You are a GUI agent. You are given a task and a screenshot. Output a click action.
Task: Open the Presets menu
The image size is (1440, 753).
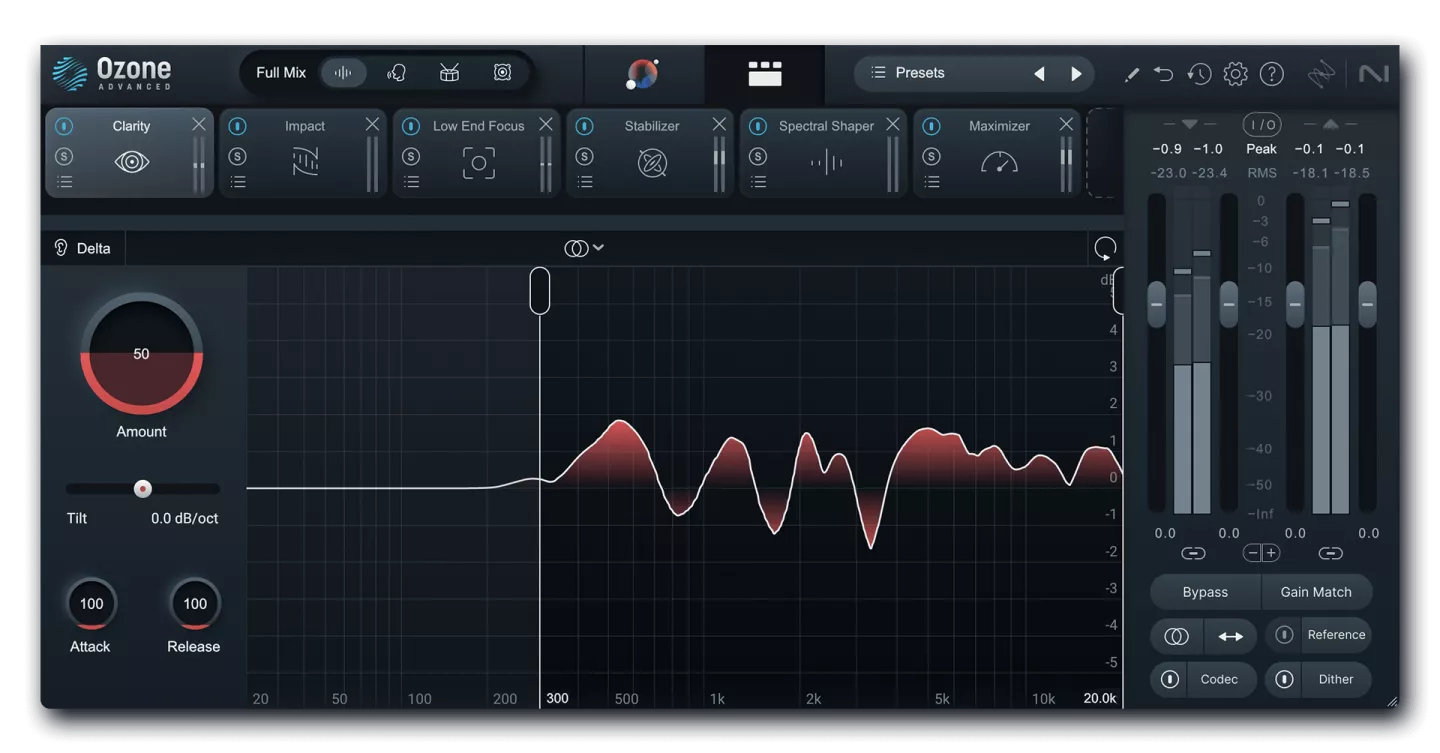click(920, 73)
